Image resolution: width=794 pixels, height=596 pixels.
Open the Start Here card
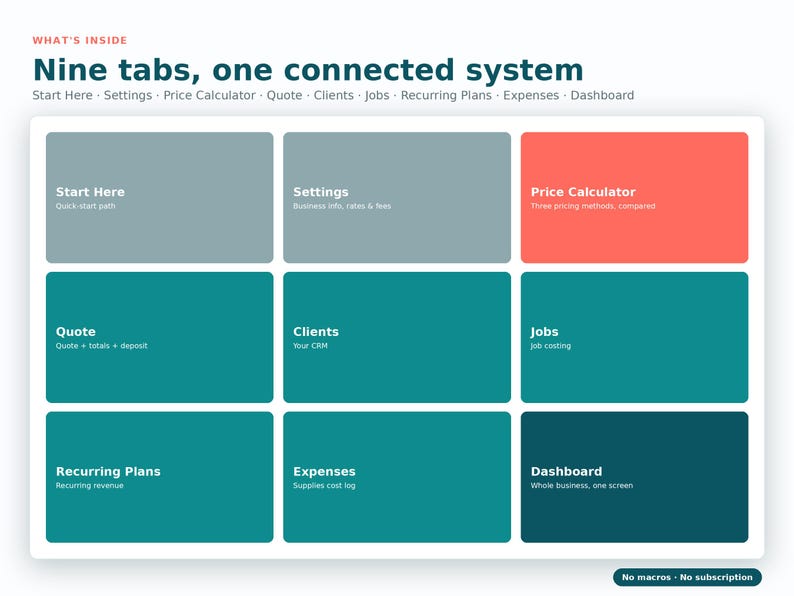click(x=160, y=197)
